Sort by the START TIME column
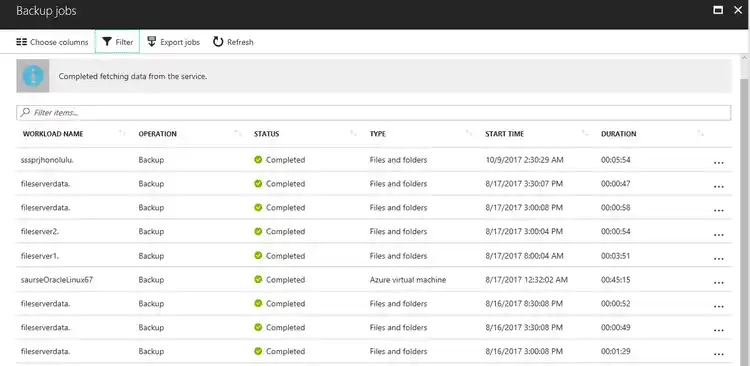This screenshot has height=366, width=750. [504, 134]
